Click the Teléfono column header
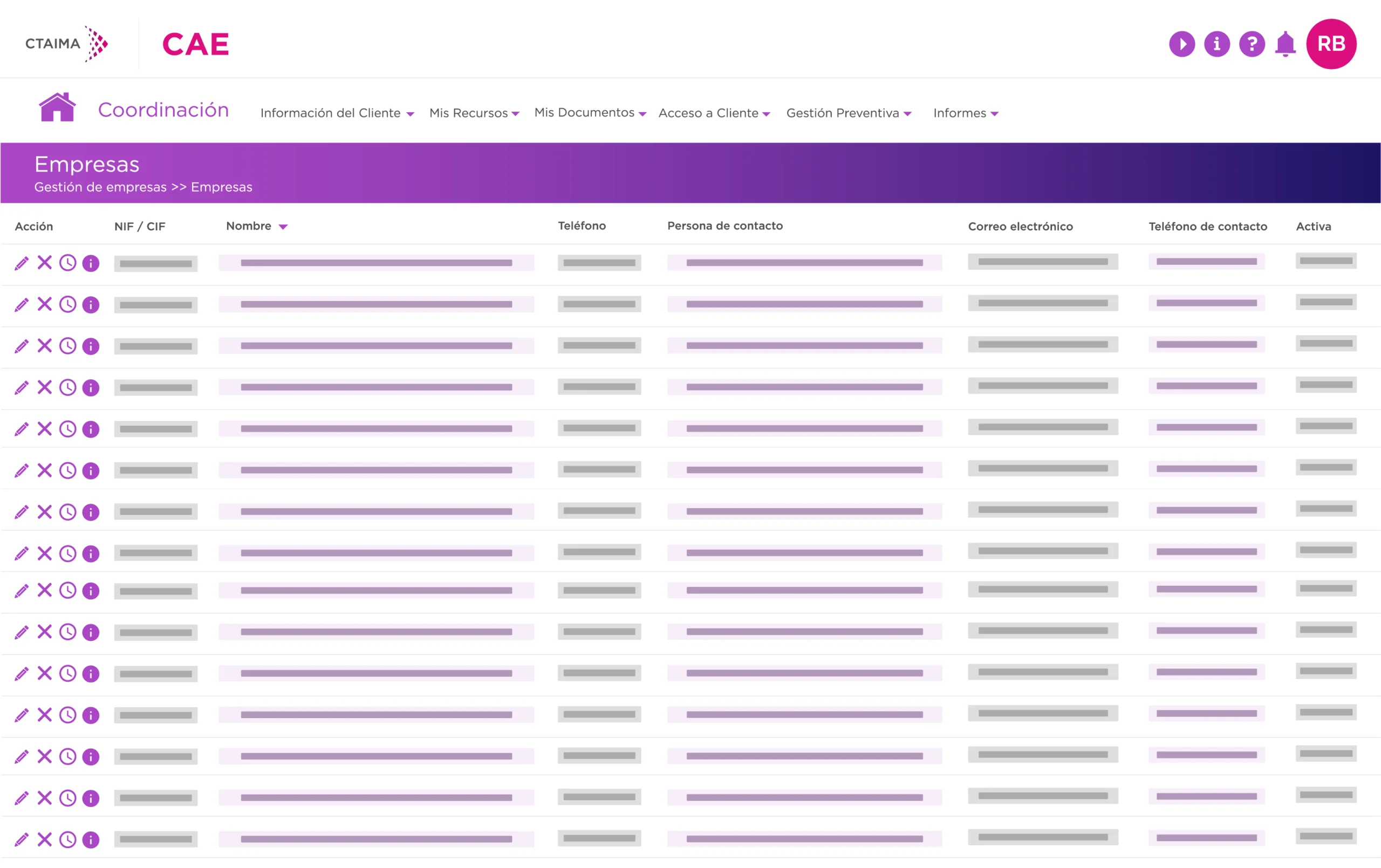The height and width of the screenshot is (868, 1381). coord(582,226)
